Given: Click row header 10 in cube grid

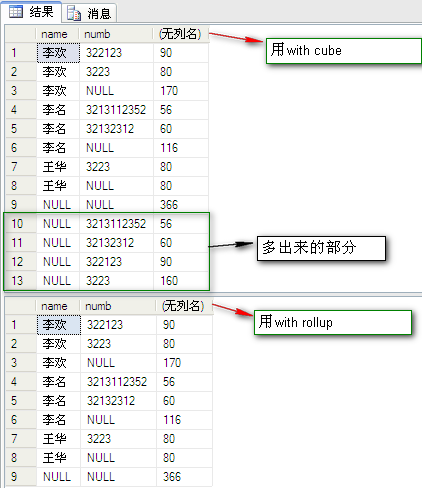Looking at the screenshot, I should [20, 224].
